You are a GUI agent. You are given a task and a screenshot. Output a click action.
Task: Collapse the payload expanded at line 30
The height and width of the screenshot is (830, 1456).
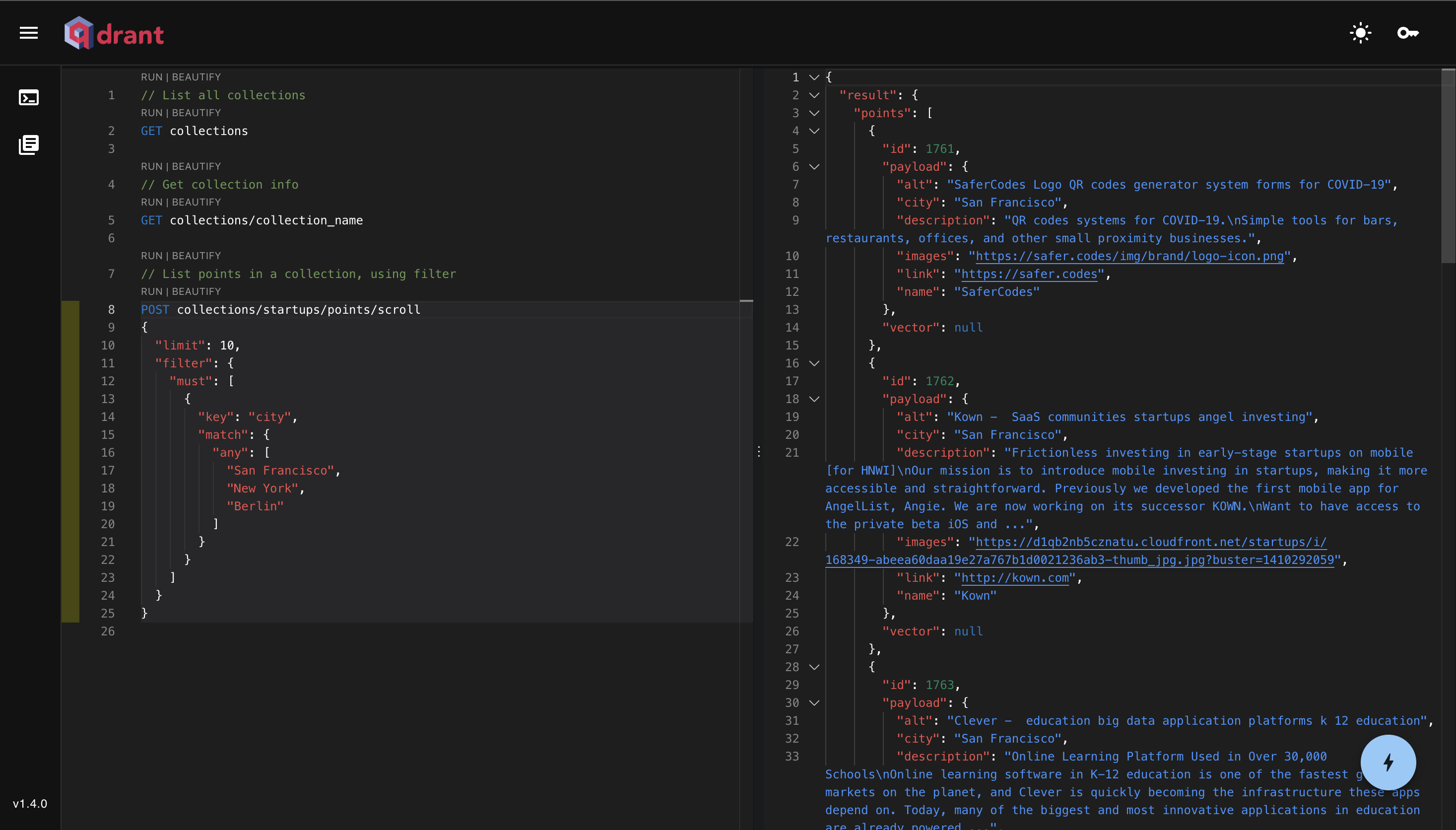click(814, 702)
